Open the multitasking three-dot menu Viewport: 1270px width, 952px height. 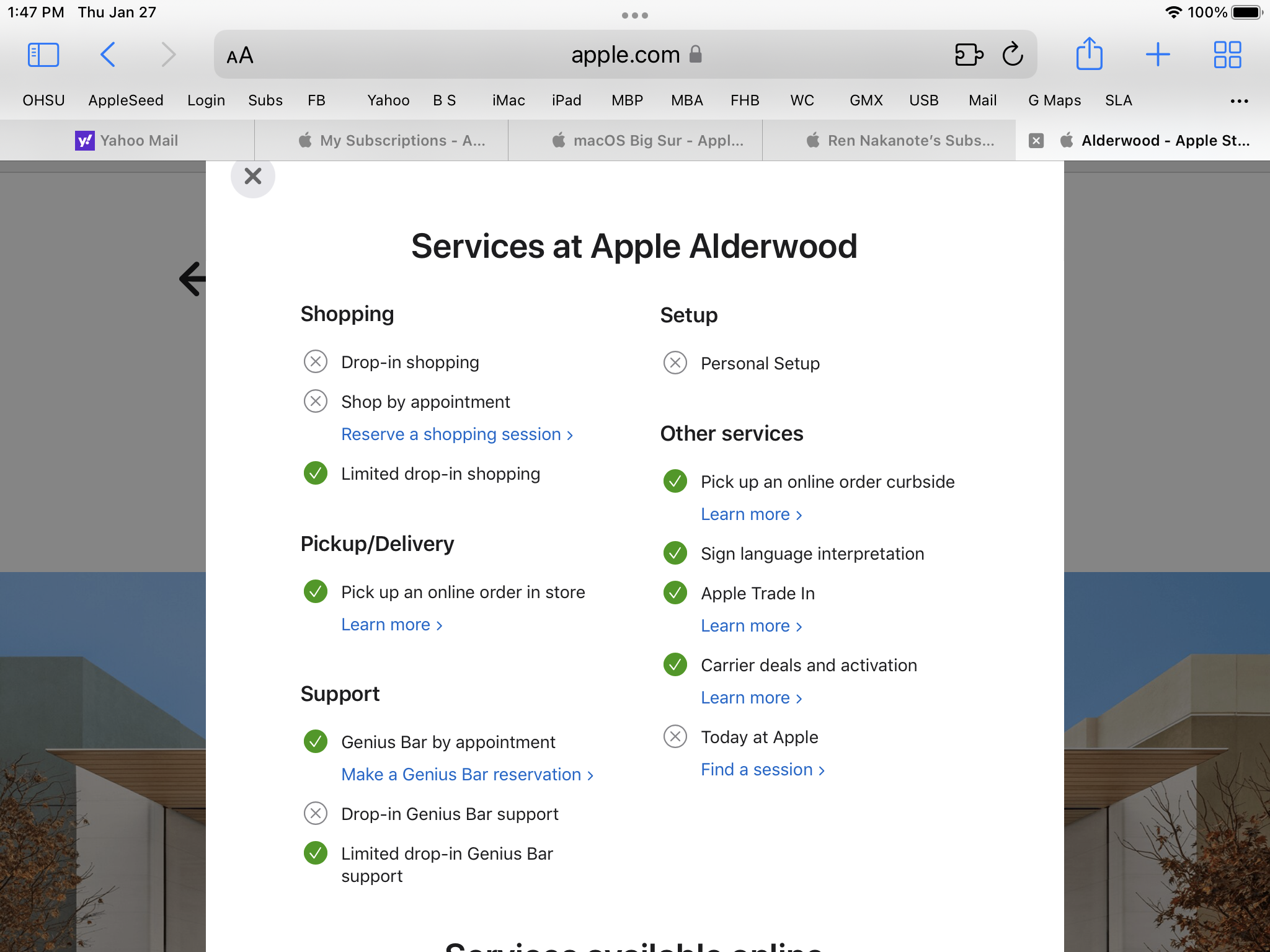point(634,15)
